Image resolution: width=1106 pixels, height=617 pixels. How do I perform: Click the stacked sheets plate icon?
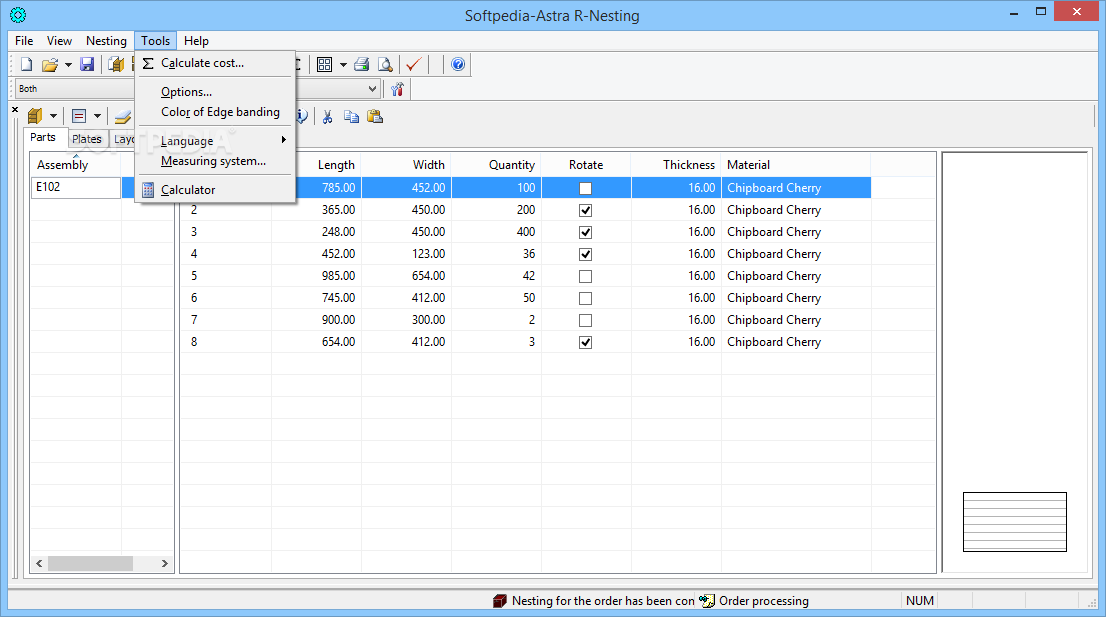[123, 116]
